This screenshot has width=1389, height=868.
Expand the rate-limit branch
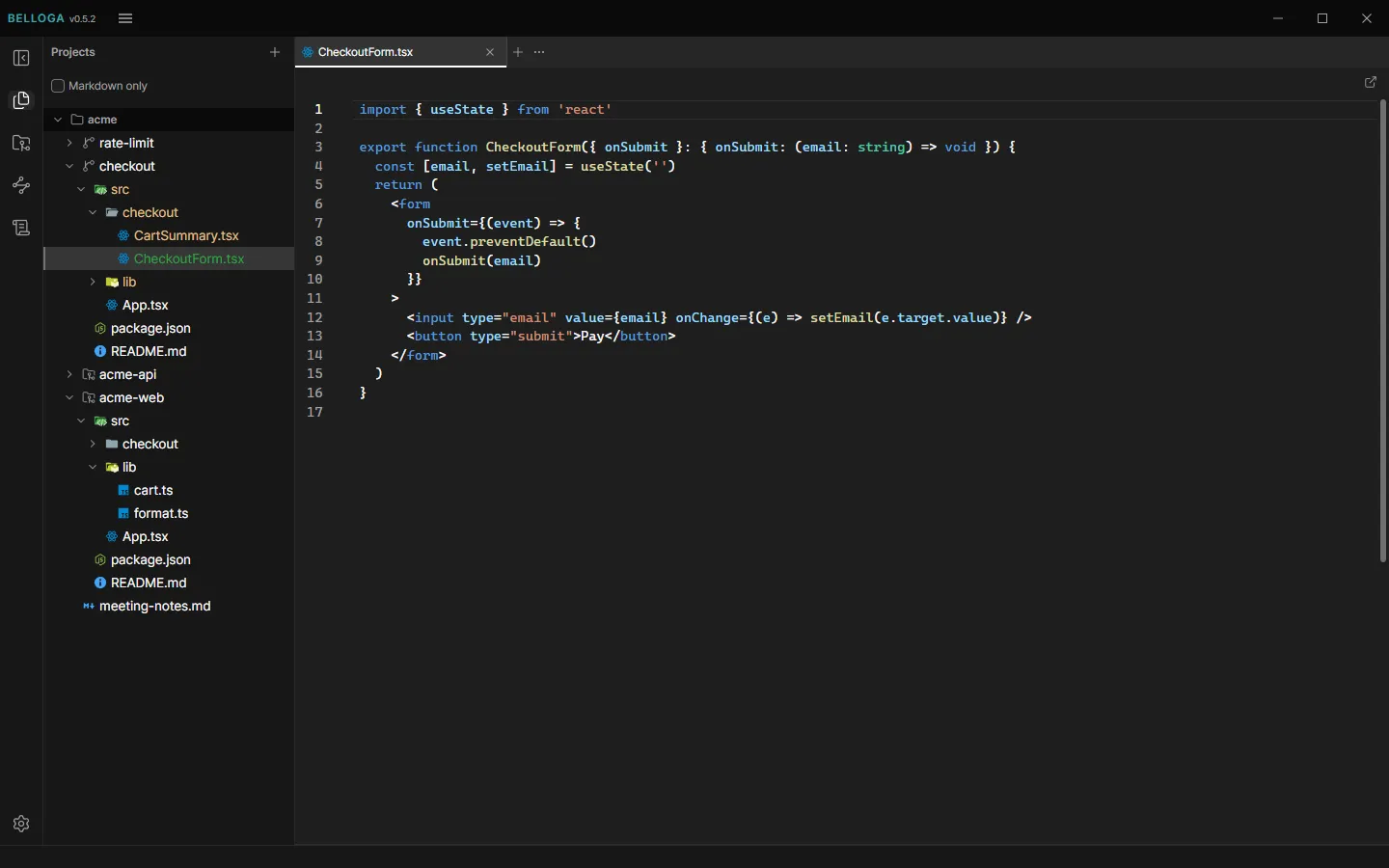(x=69, y=143)
